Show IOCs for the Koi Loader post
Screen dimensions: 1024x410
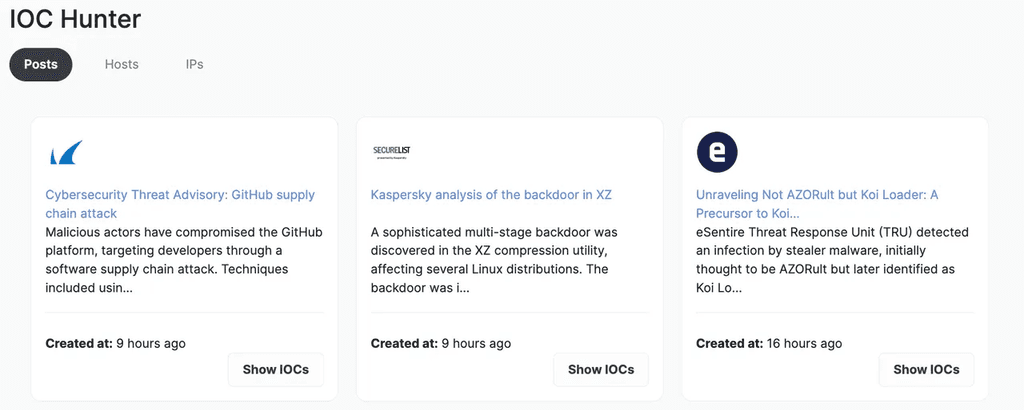pyautogui.click(x=926, y=369)
